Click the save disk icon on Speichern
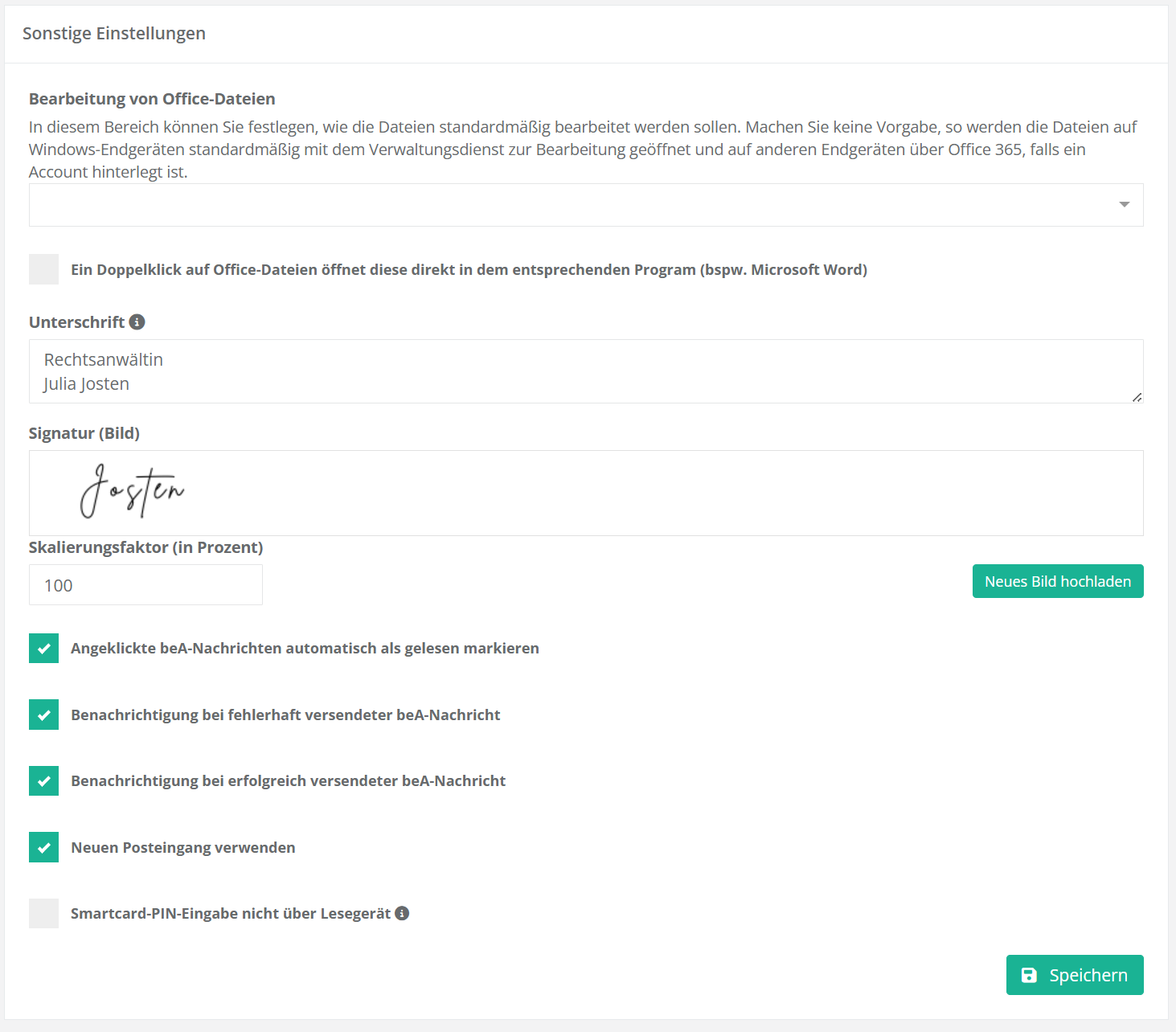This screenshot has height=1032, width=1176. click(1029, 975)
